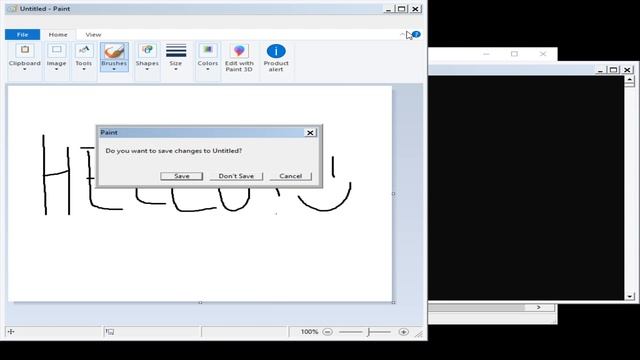Screen dimensions: 640x360
Task: Open the Colors group
Action: [x=208, y=58]
